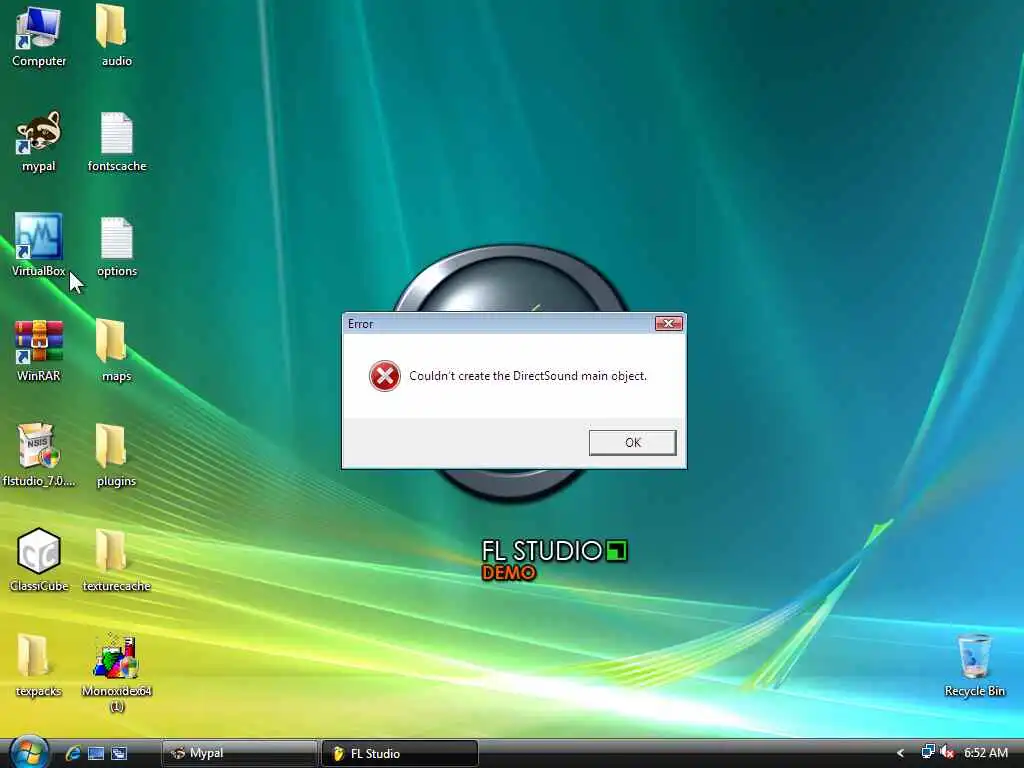The width and height of the screenshot is (1024, 768).
Task: Select the options file icon
Action: coord(116,246)
